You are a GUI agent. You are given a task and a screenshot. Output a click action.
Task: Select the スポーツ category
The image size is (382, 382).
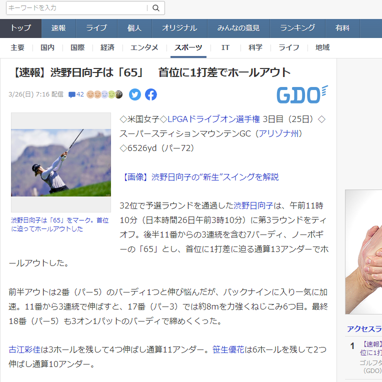188,48
